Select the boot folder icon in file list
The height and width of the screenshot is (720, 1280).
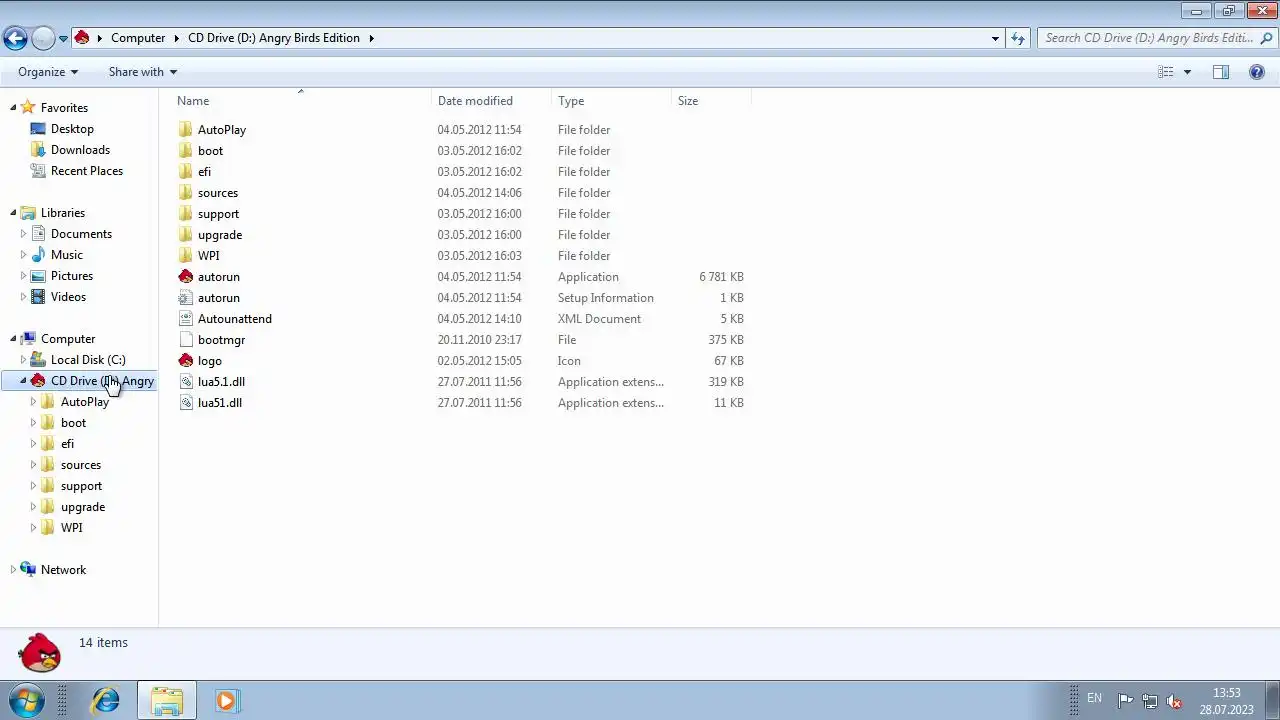pyautogui.click(x=185, y=151)
